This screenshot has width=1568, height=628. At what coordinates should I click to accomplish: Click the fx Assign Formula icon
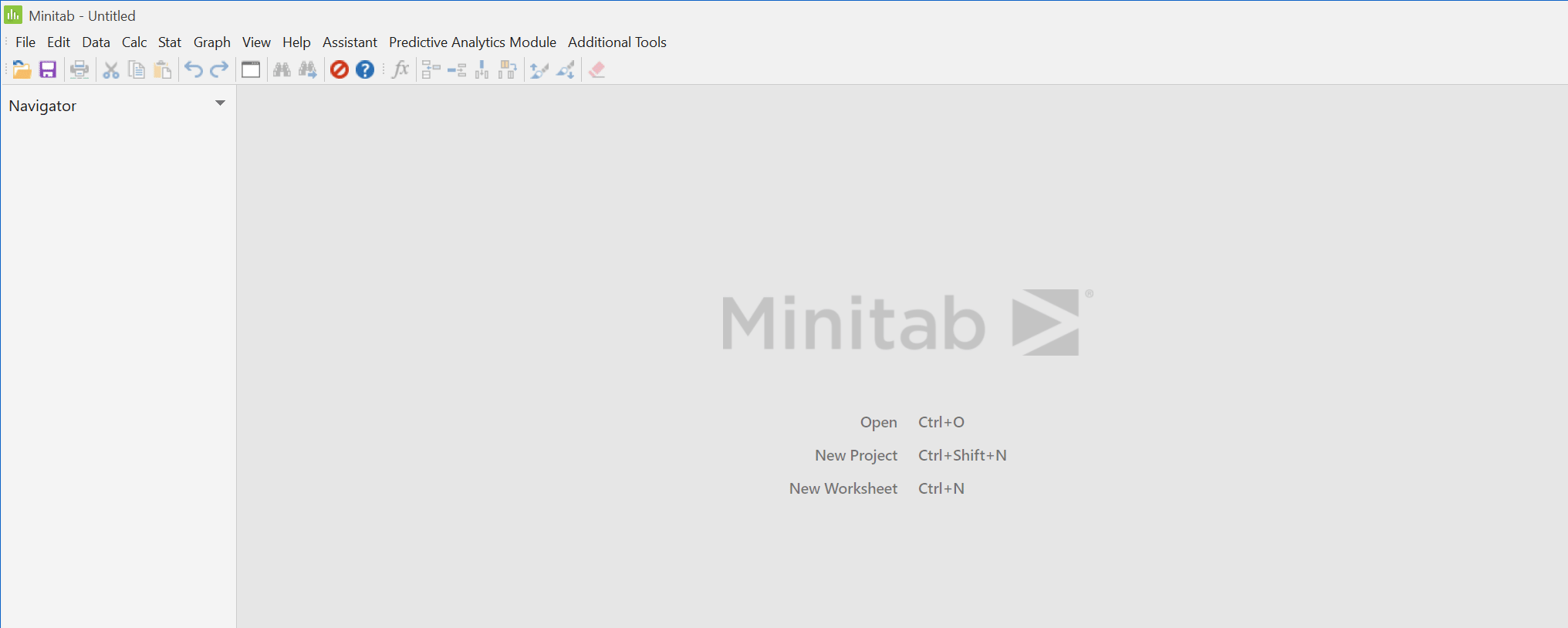[x=400, y=69]
